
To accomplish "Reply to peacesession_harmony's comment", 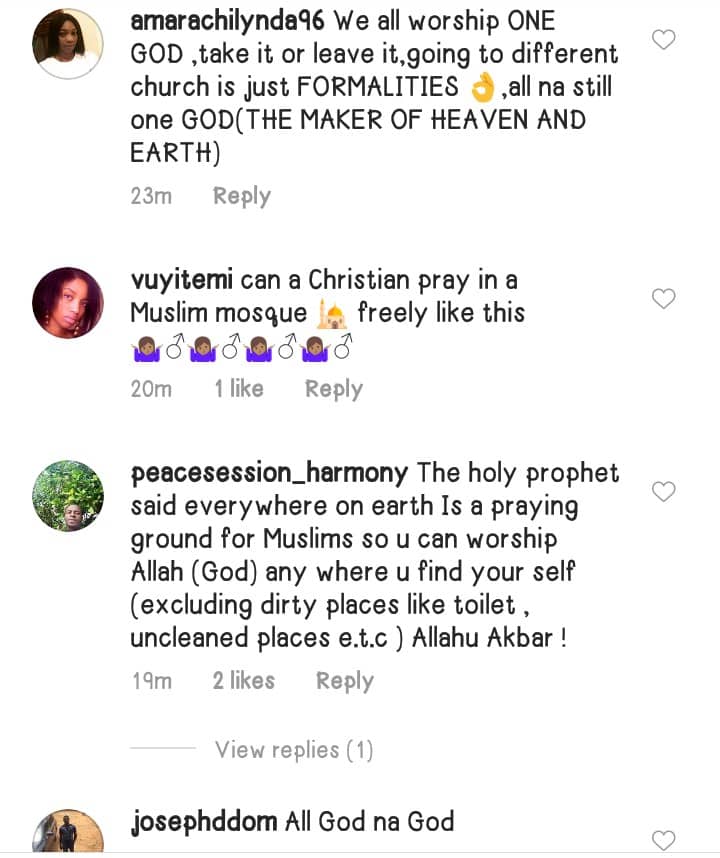I will coord(344,681).
